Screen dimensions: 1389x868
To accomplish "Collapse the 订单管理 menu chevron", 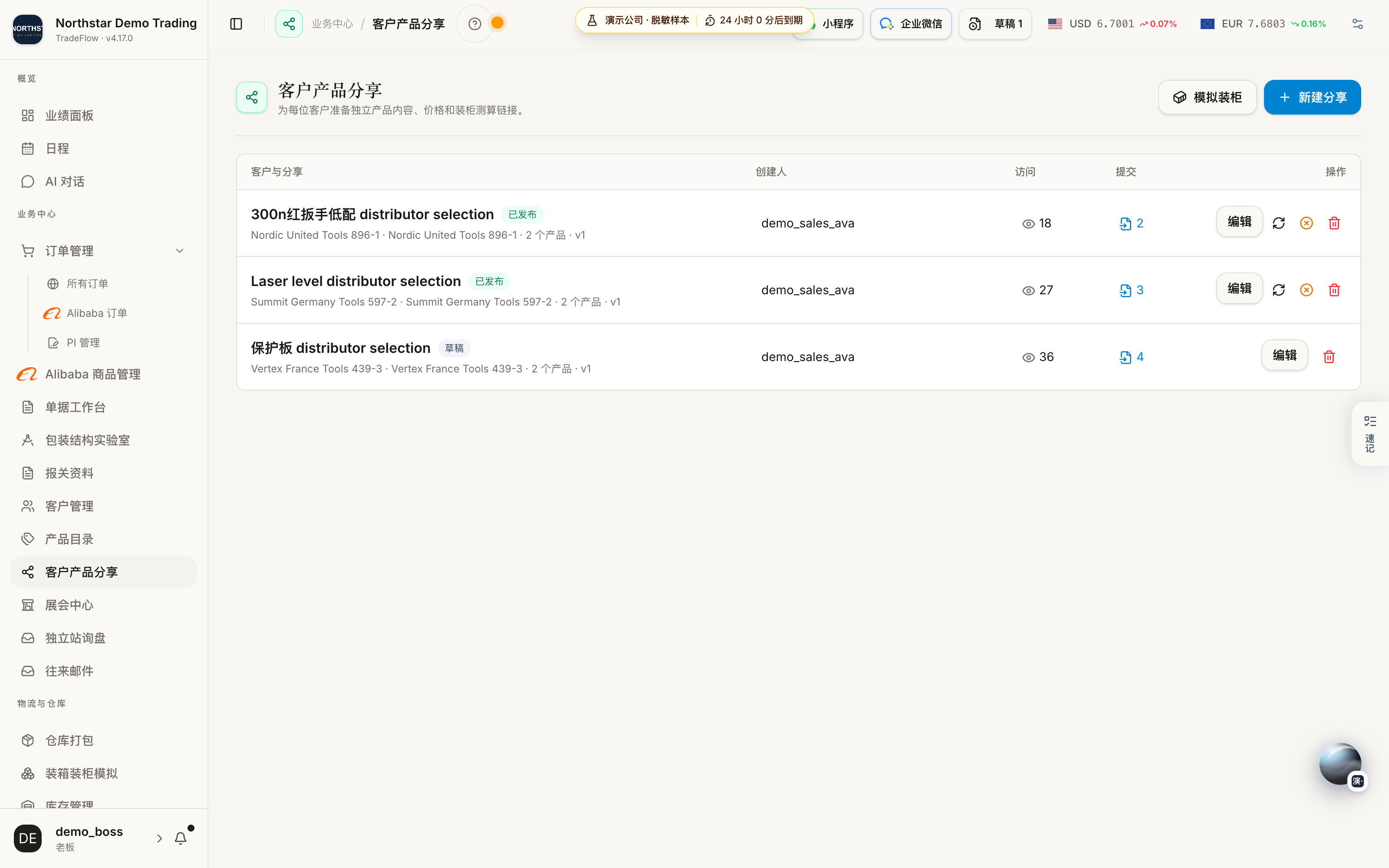I will tap(180, 251).
